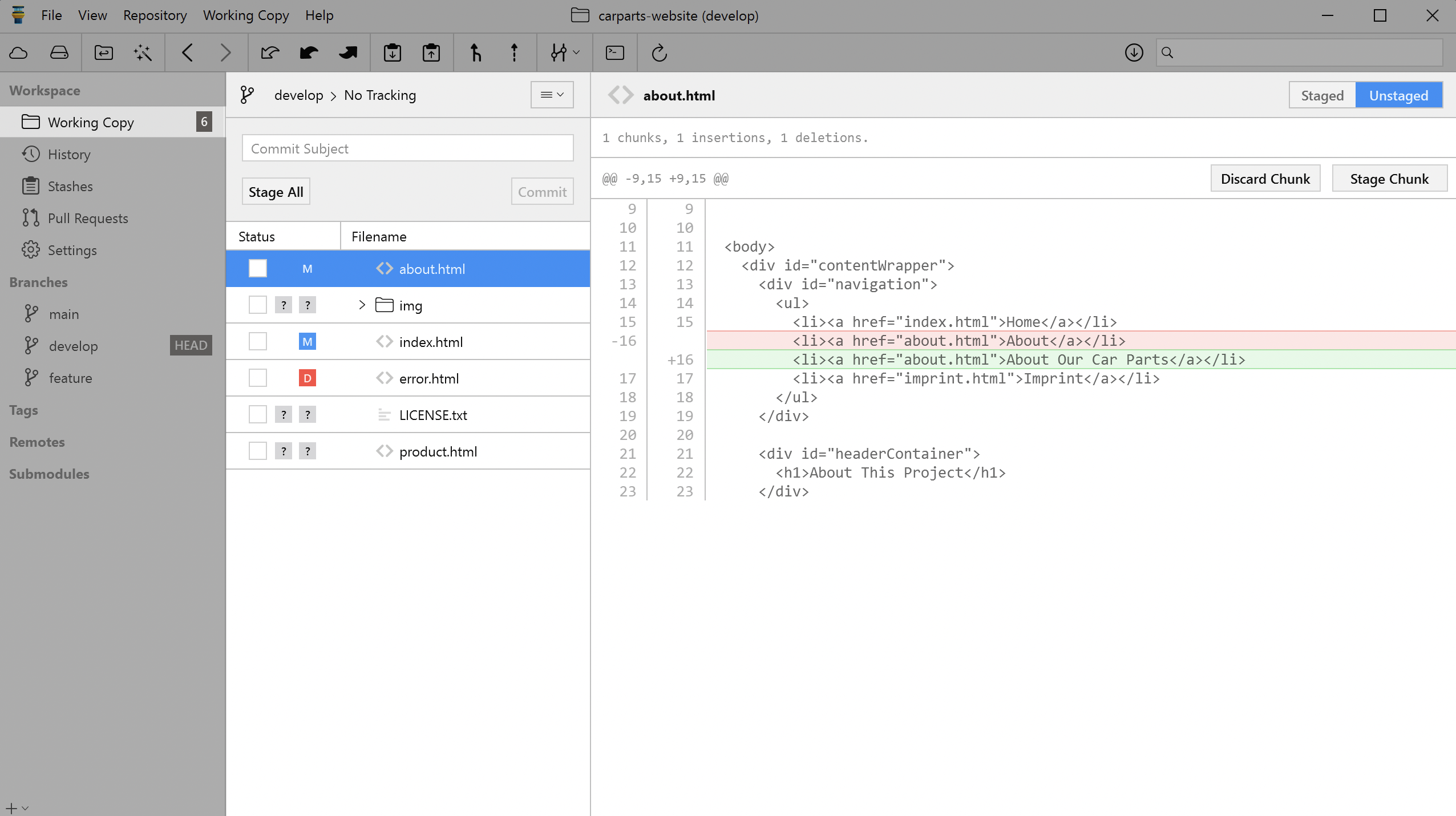1456x816 pixels.
Task: Click into the Commit Subject field
Action: 407,148
